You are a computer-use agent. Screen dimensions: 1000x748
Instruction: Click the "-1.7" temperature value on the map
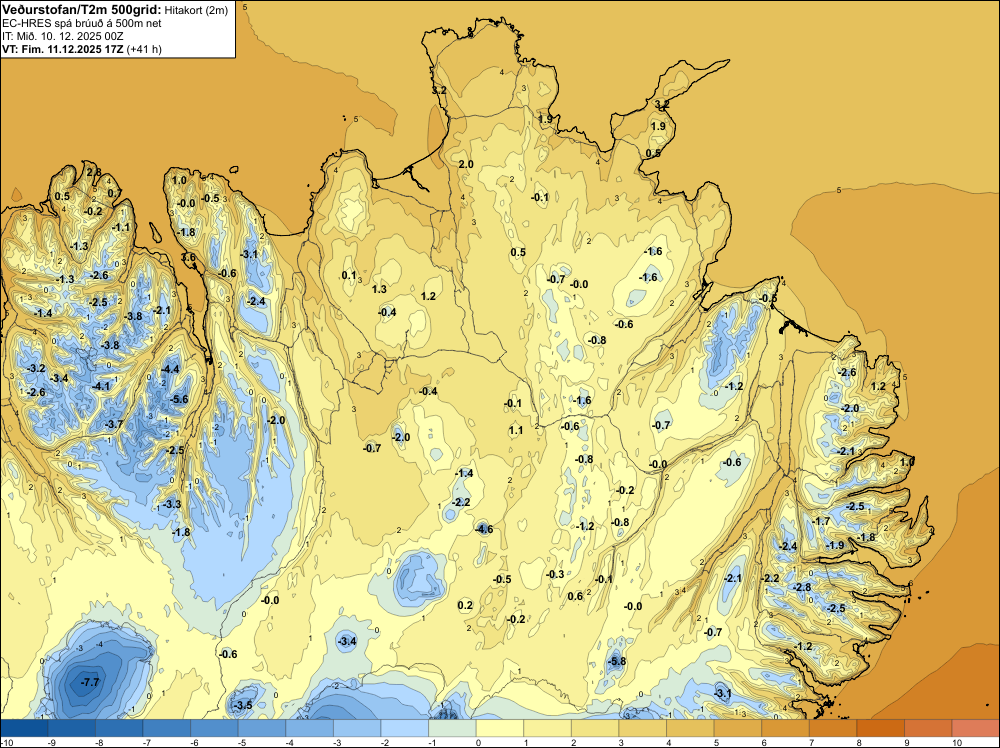coord(821,522)
